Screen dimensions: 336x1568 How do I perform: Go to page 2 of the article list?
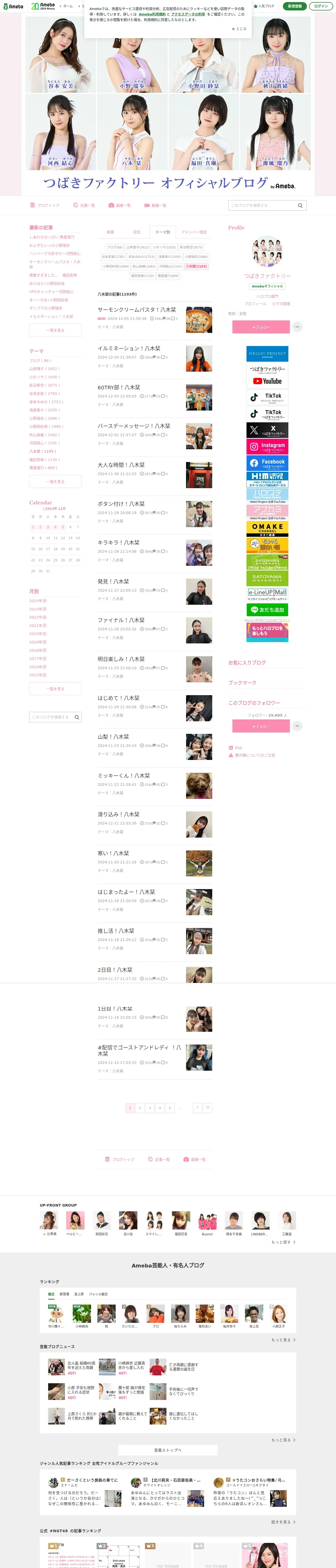140,1108
